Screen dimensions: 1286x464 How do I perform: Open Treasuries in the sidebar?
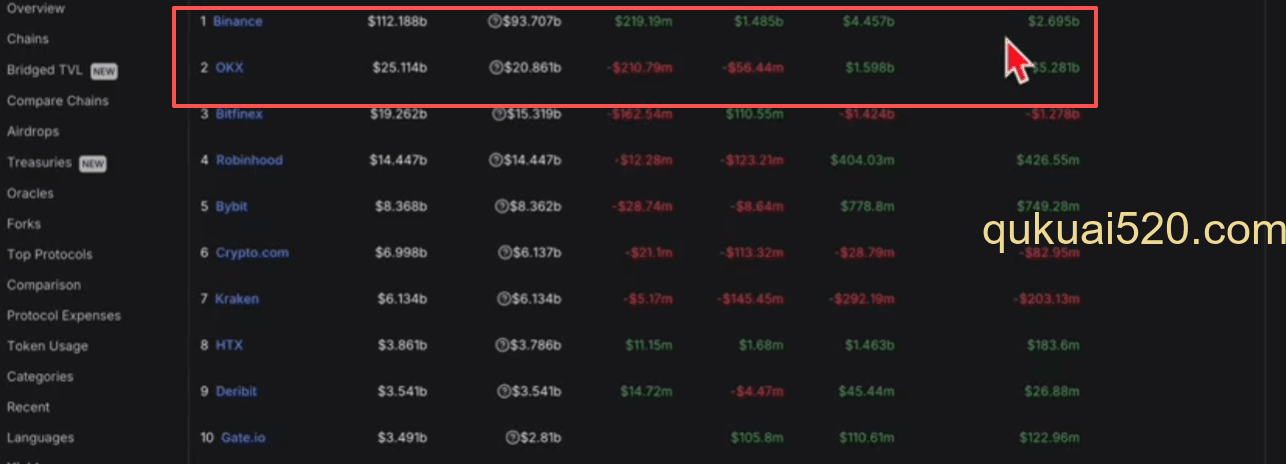click(39, 162)
